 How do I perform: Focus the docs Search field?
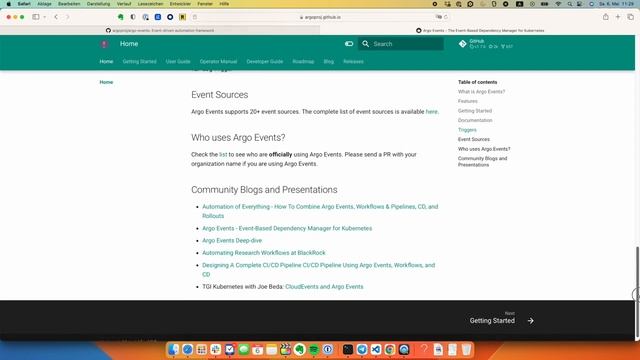click(401, 44)
